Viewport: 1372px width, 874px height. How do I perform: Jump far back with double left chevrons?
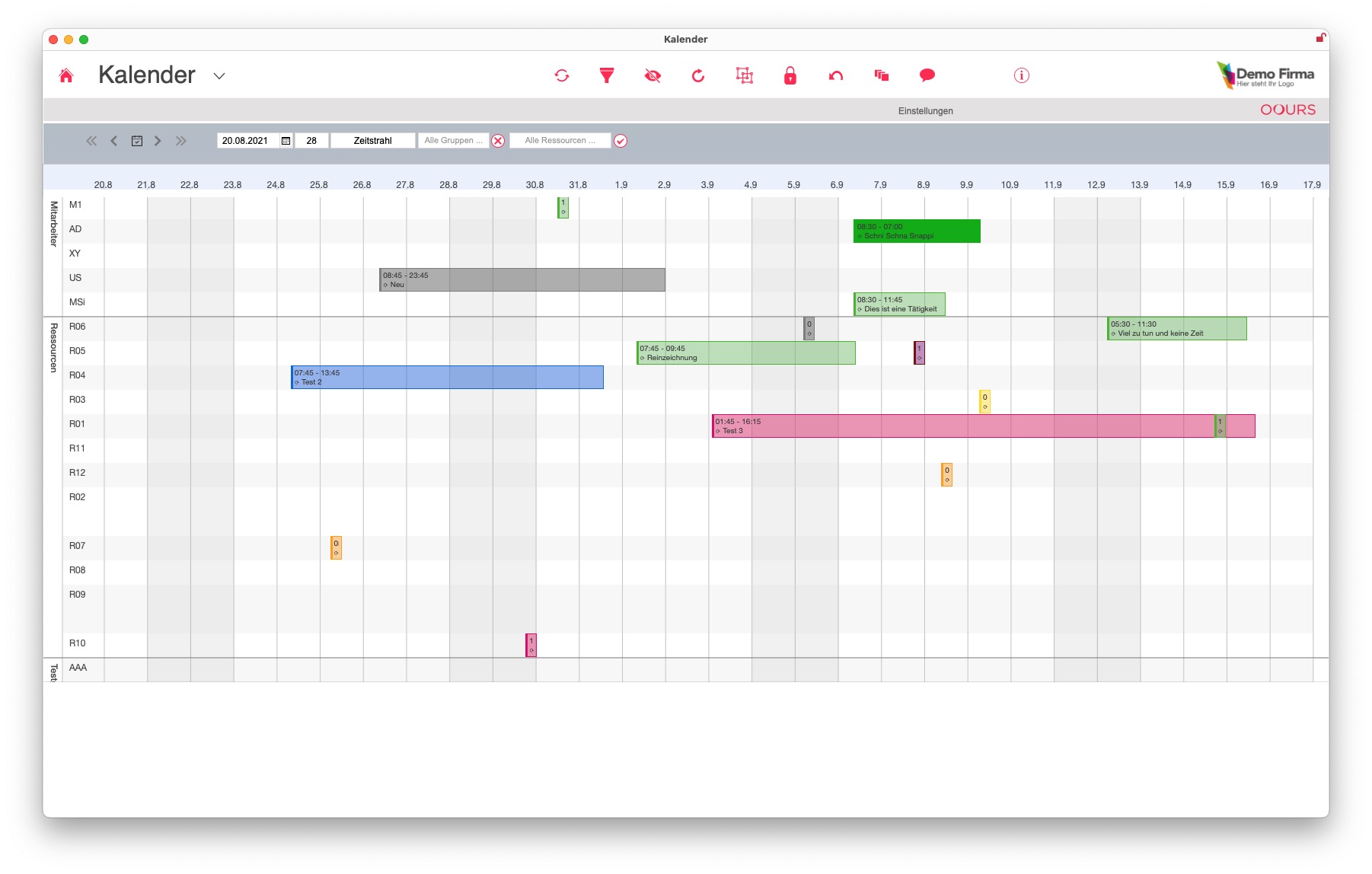(91, 141)
